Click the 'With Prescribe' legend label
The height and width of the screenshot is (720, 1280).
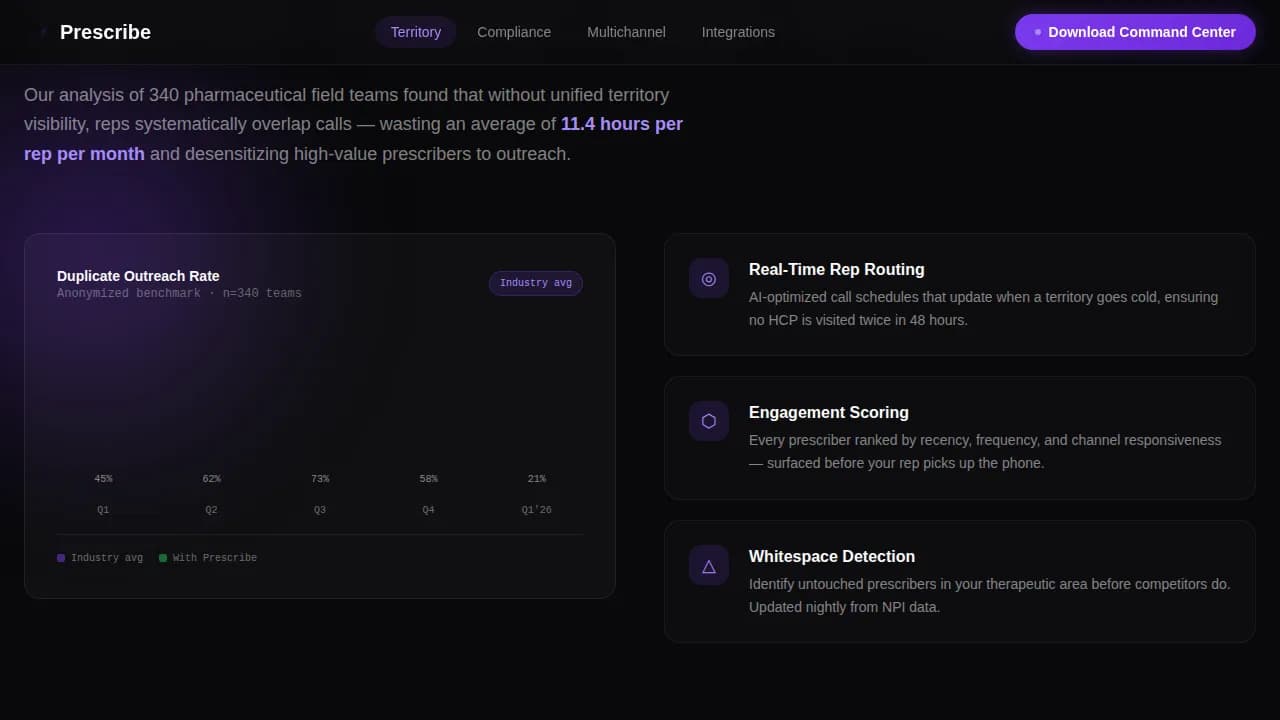pyautogui.click(x=215, y=558)
